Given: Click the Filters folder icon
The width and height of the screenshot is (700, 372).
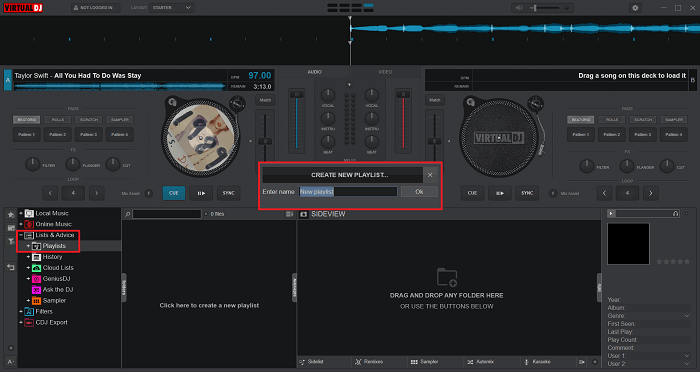Looking at the screenshot, I should (x=29, y=312).
